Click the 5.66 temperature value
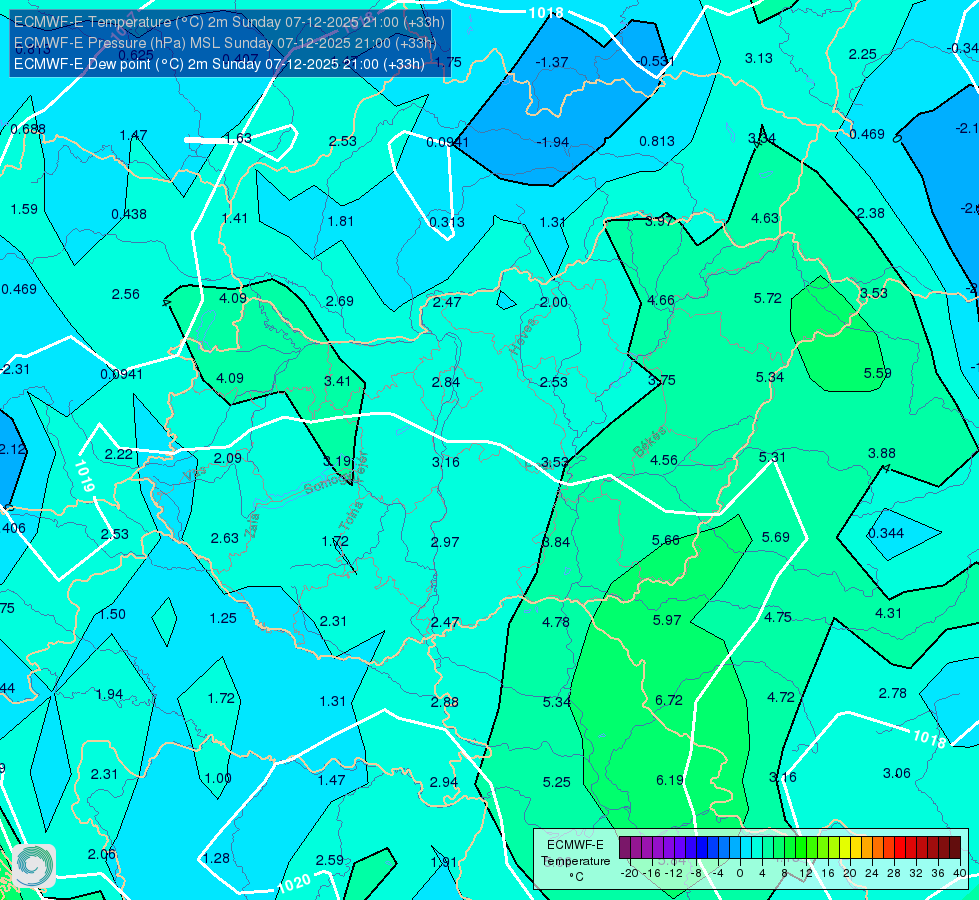 pos(666,540)
